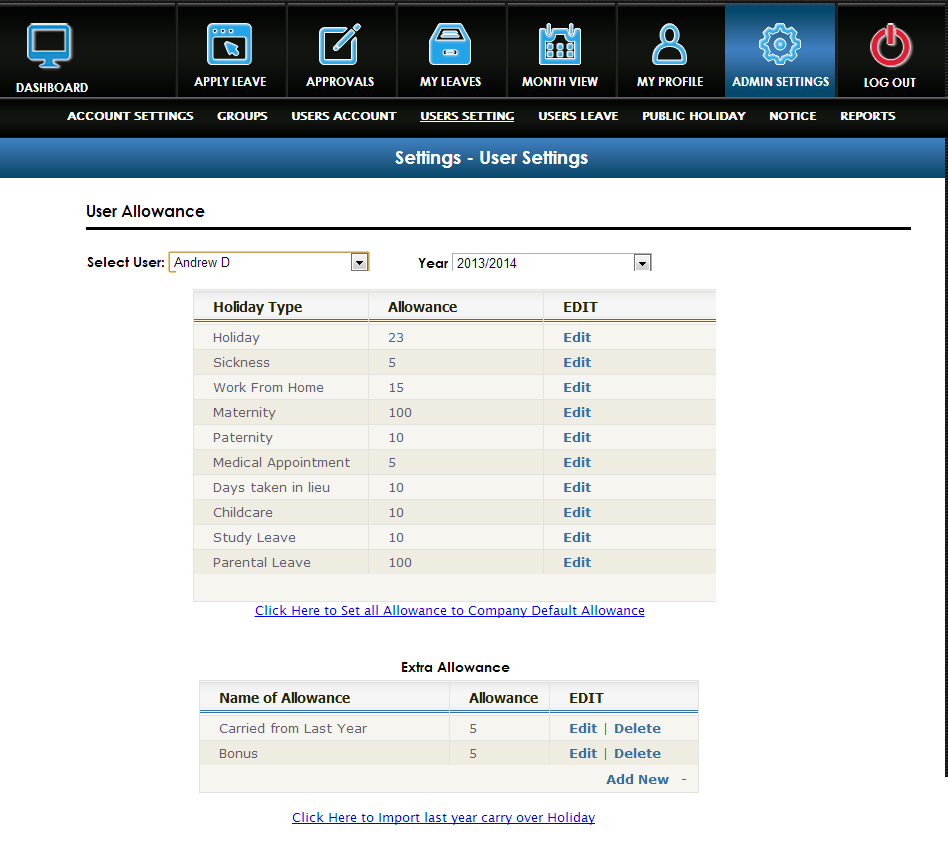Expand the Select User dropdown
This screenshot has width=948, height=866.
[x=359, y=262]
